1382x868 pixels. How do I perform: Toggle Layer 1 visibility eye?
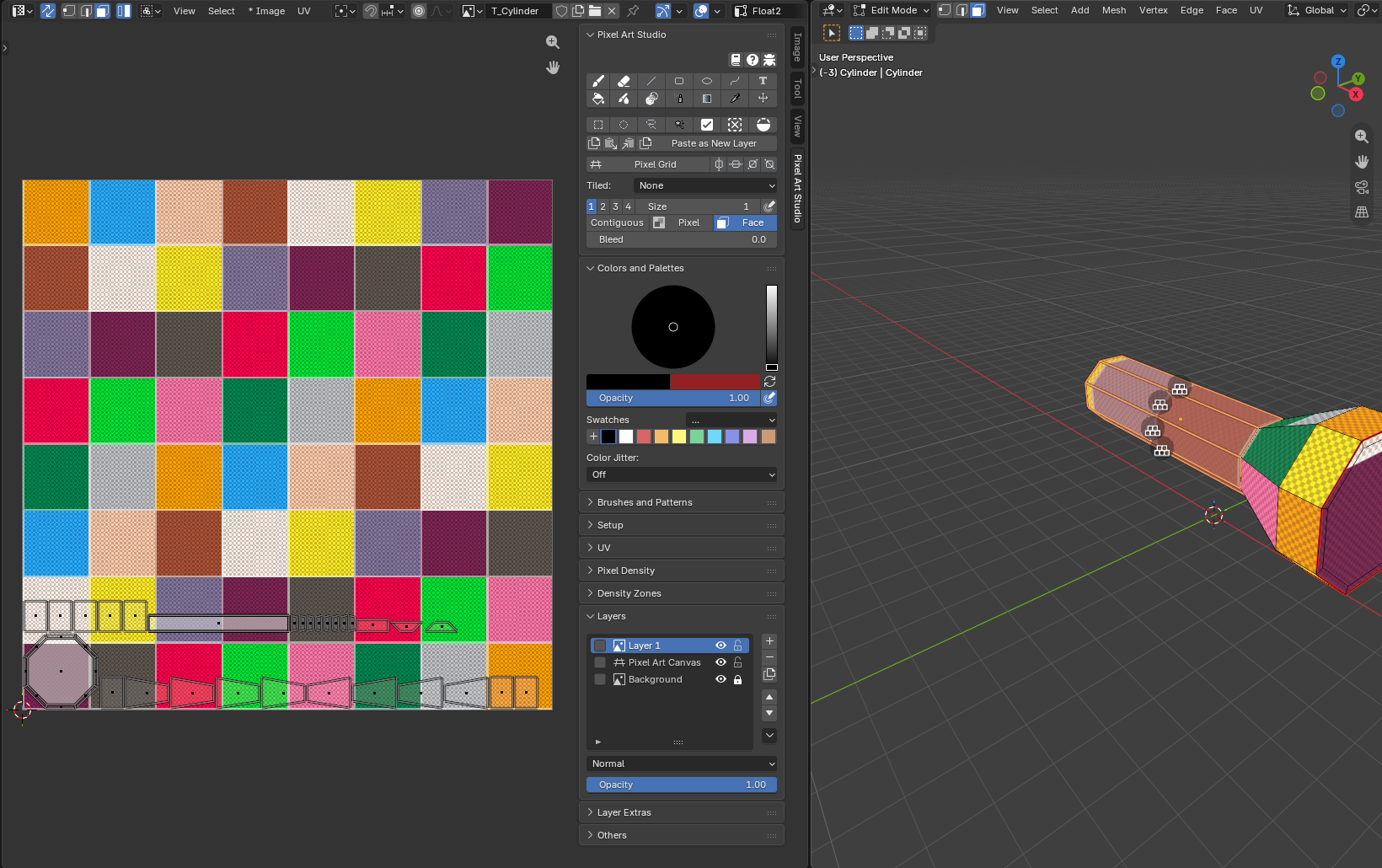tap(720, 646)
